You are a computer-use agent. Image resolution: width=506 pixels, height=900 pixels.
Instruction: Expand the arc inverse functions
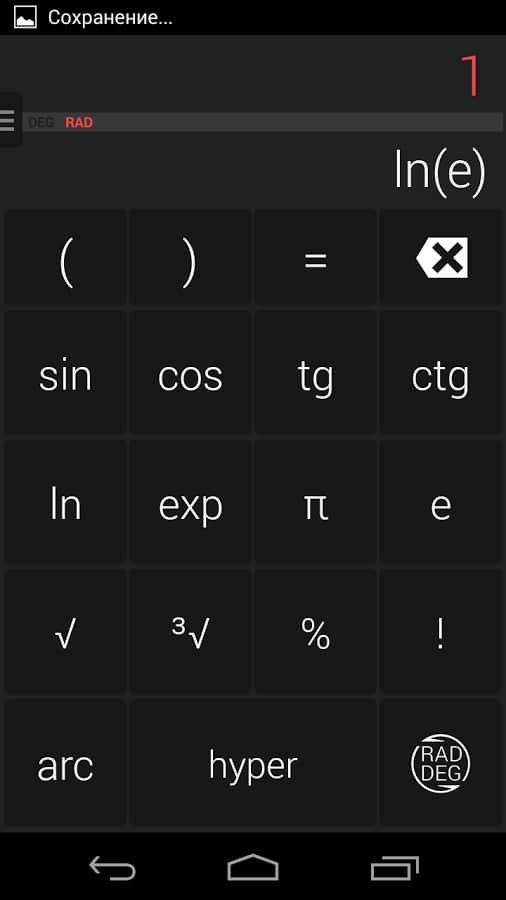tap(65, 763)
